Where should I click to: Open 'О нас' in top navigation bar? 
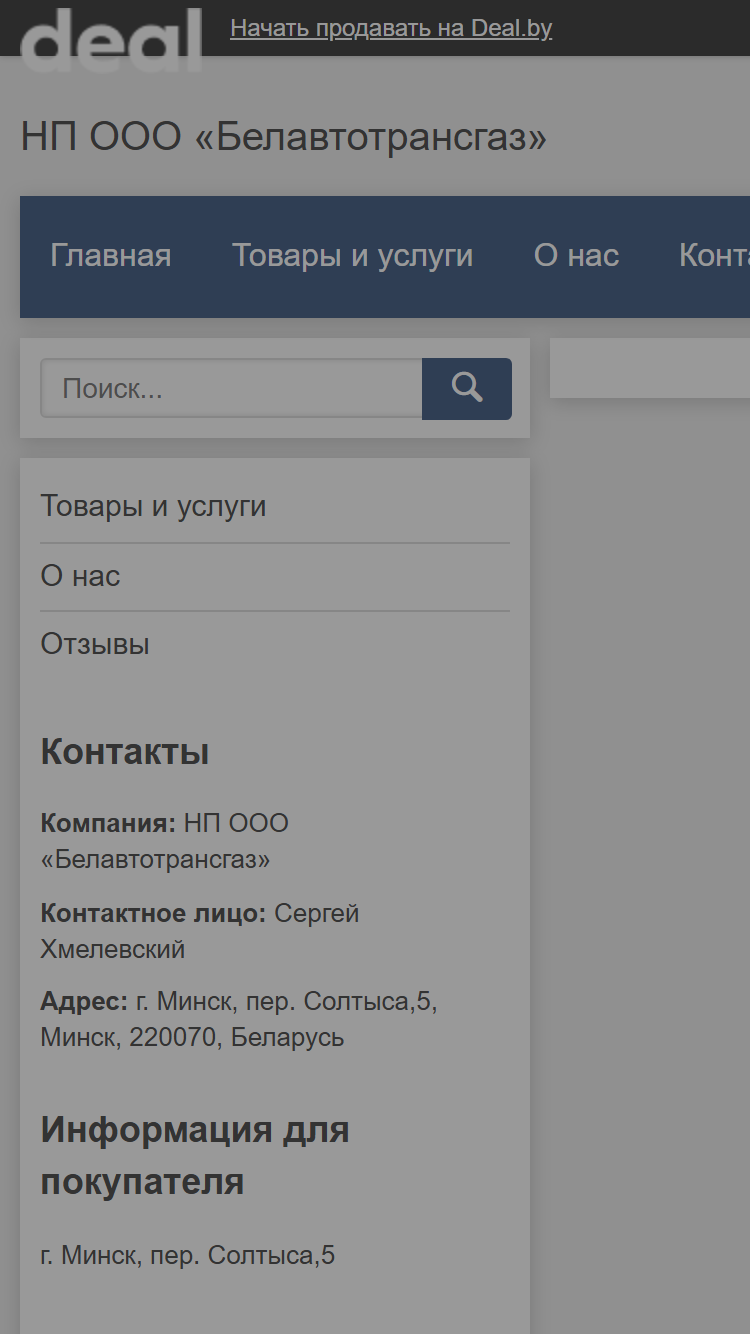tap(577, 256)
